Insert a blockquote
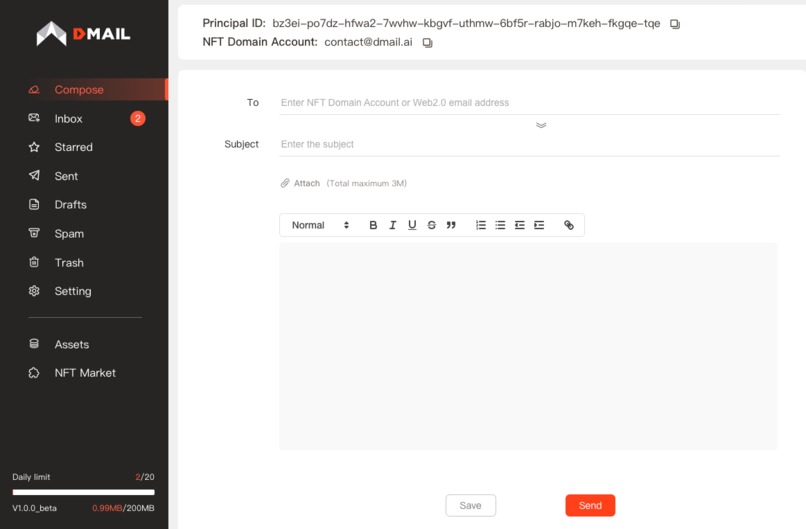The height and width of the screenshot is (529, 806). click(x=451, y=225)
